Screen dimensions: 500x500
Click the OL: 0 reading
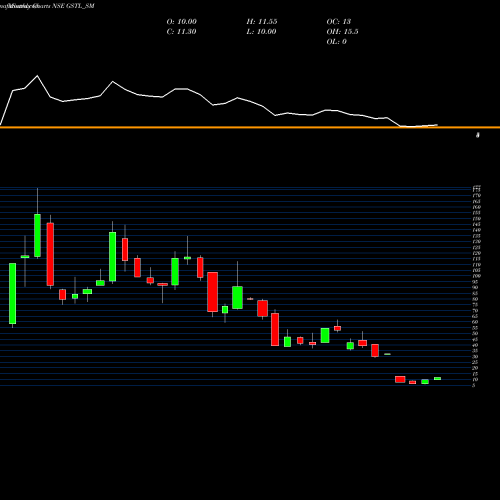[336, 42]
